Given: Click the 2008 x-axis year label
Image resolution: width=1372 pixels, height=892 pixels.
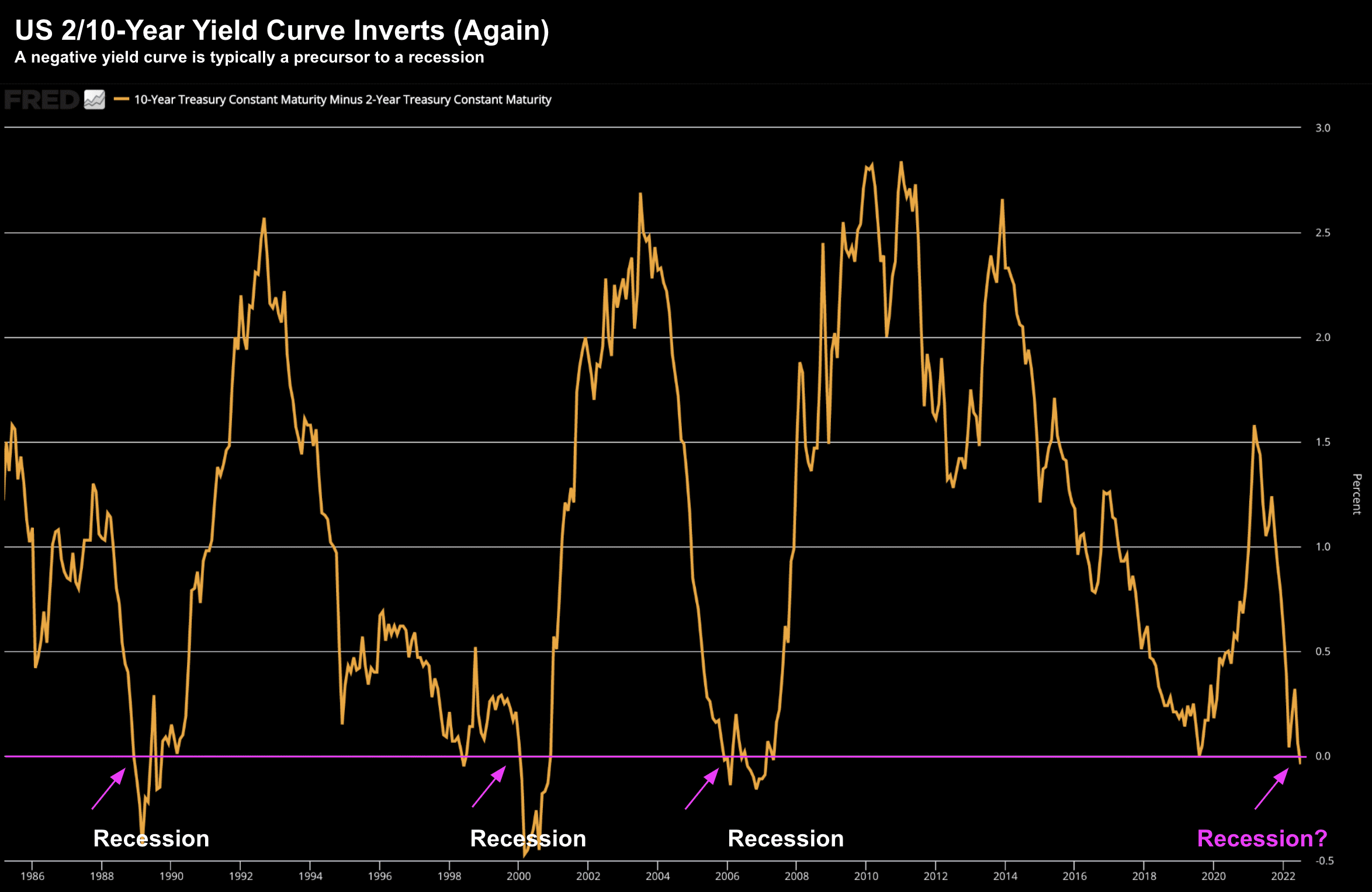Looking at the screenshot, I should click(796, 876).
